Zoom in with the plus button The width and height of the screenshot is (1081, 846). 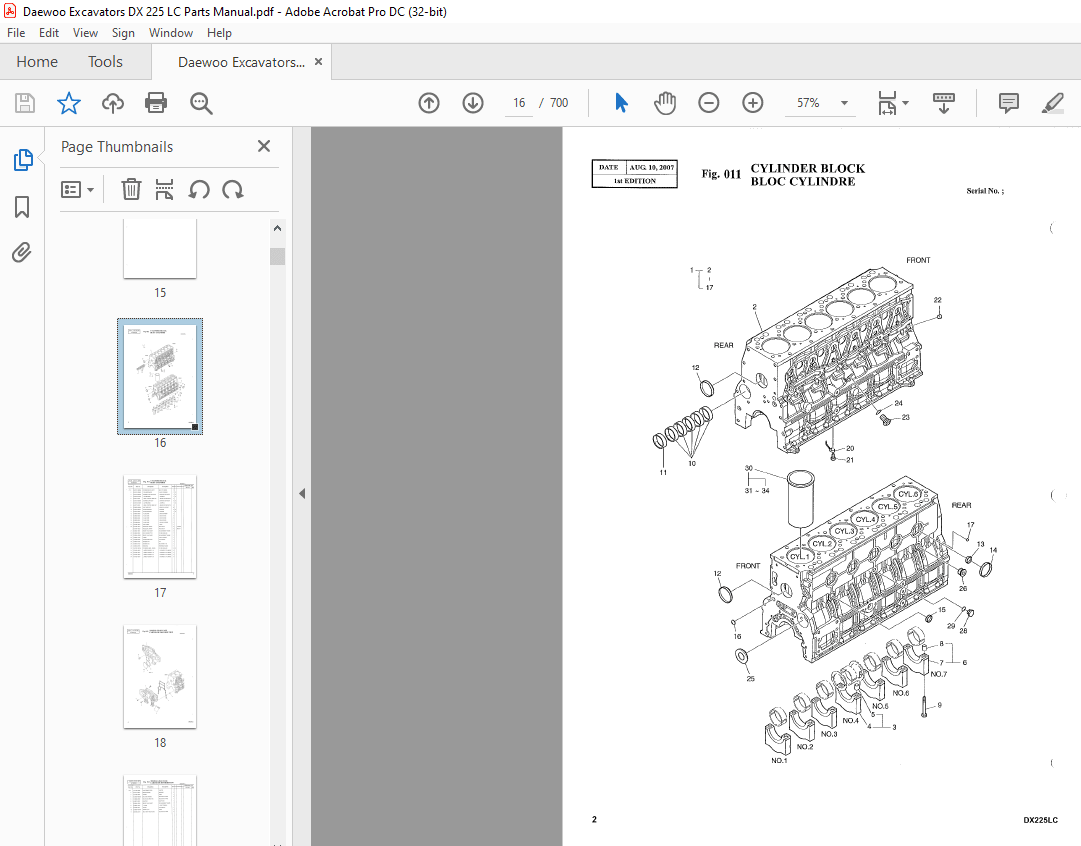753,103
